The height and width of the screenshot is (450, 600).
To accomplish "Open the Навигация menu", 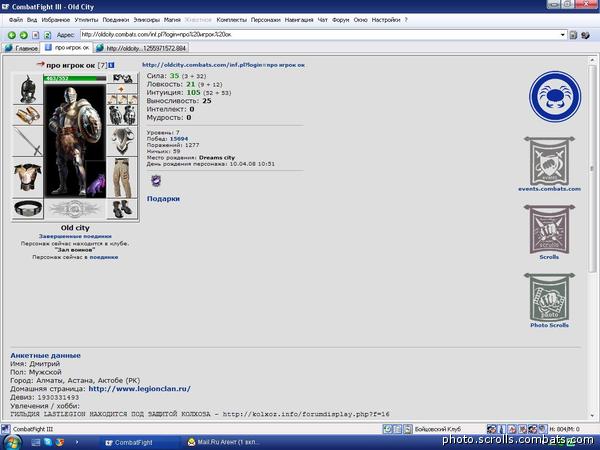I will pyautogui.click(x=299, y=20).
